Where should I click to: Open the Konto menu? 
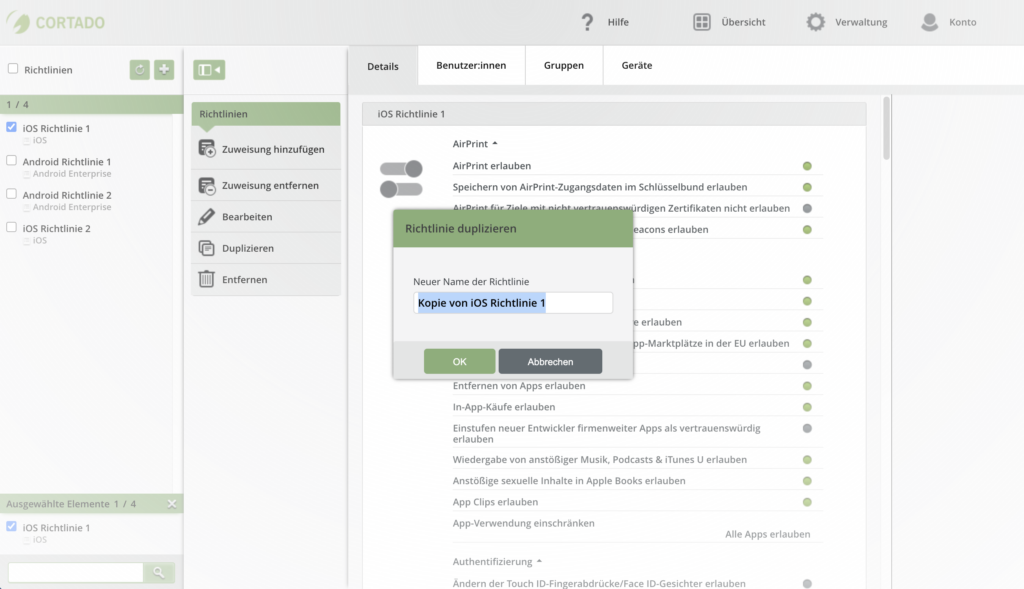tap(963, 22)
